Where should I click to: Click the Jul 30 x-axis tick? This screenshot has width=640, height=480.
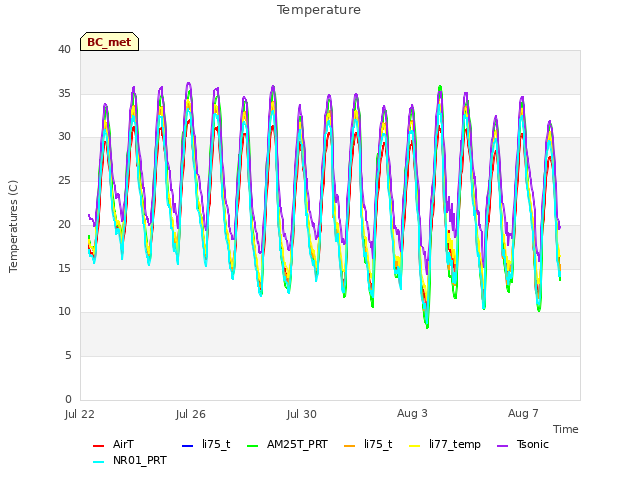click(302, 414)
